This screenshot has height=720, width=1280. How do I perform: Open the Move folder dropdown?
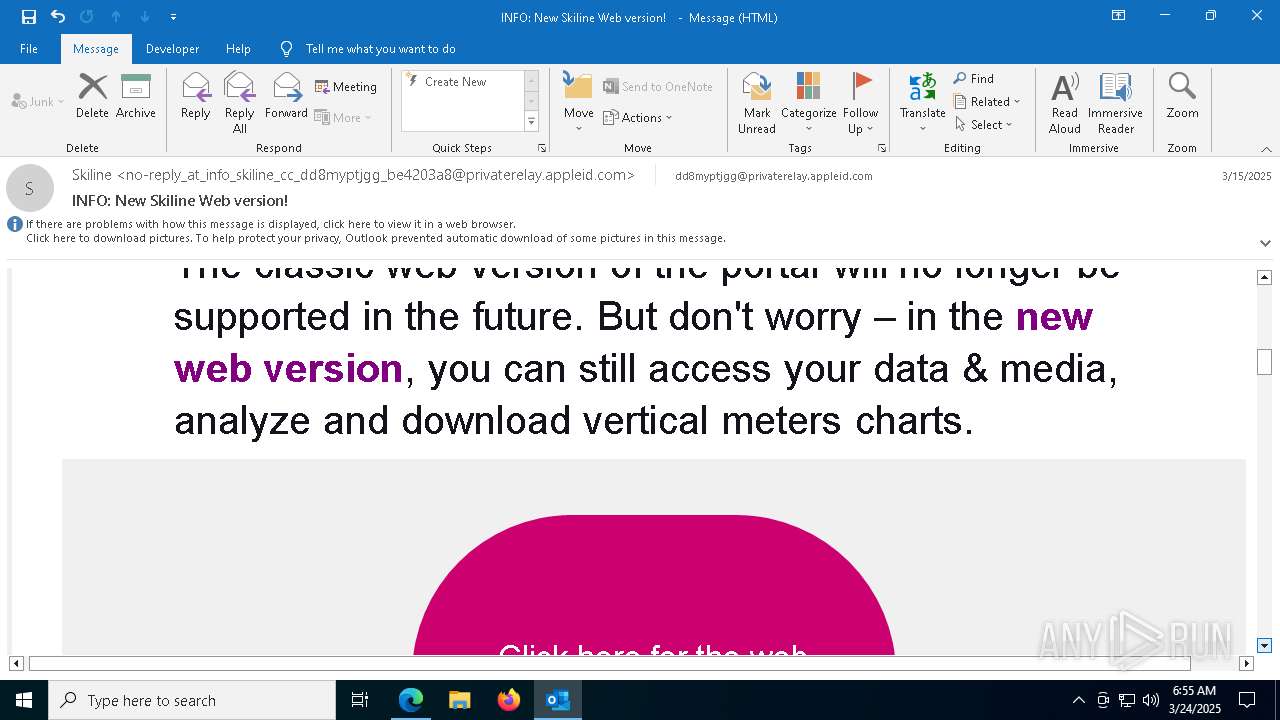pos(578,103)
